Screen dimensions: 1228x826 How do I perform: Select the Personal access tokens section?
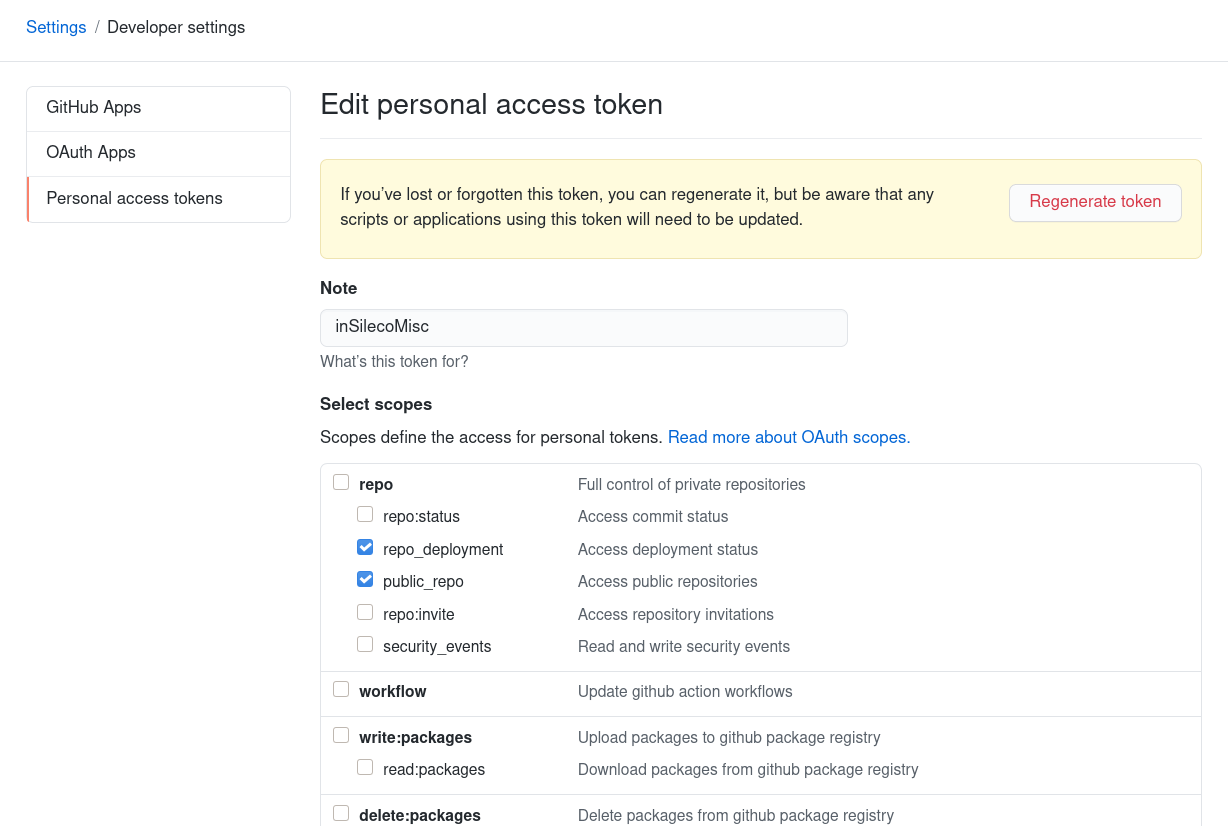[x=134, y=199]
